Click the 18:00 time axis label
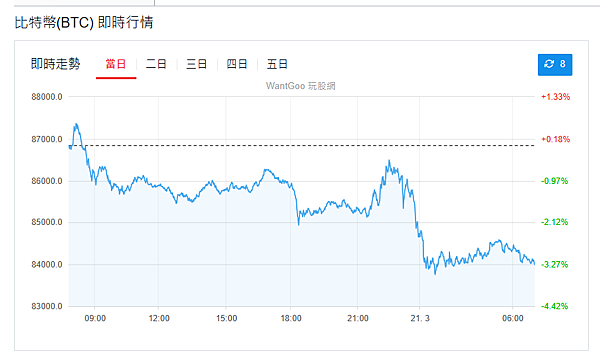The width and height of the screenshot is (600, 363). (x=291, y=318)
